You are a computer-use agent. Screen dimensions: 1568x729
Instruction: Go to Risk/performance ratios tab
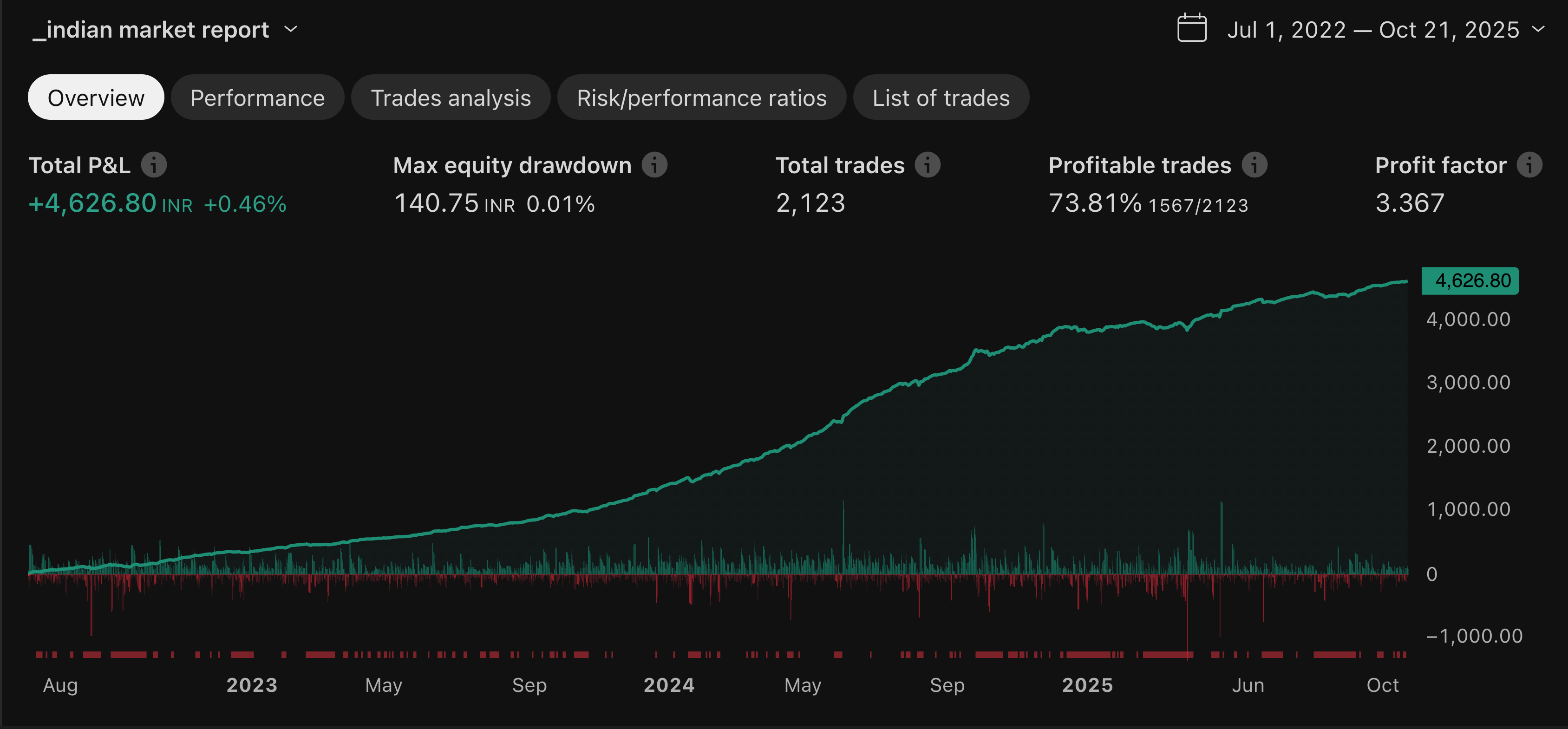click(x=701, y=98)
